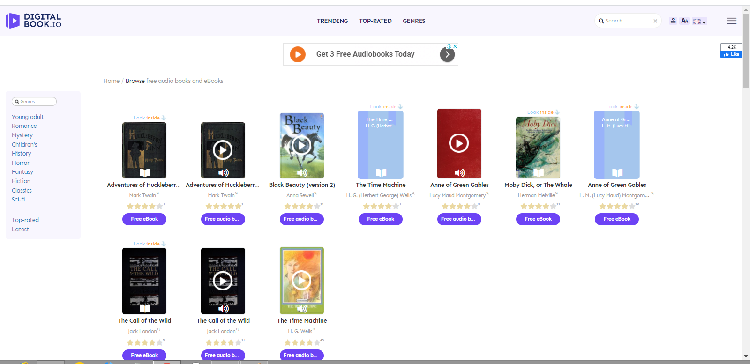Image resolution: width=750 pixels, height=364 pixels.
Task: Open the hamburger menu in the header
Action: pyautogui.click(x=731, y=21)
